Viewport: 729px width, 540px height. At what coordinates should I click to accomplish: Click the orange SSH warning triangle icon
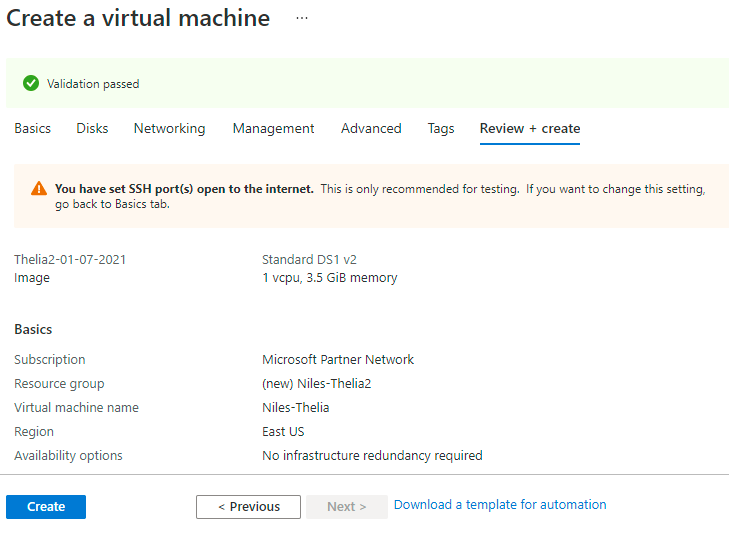click(x=39, y=188)
